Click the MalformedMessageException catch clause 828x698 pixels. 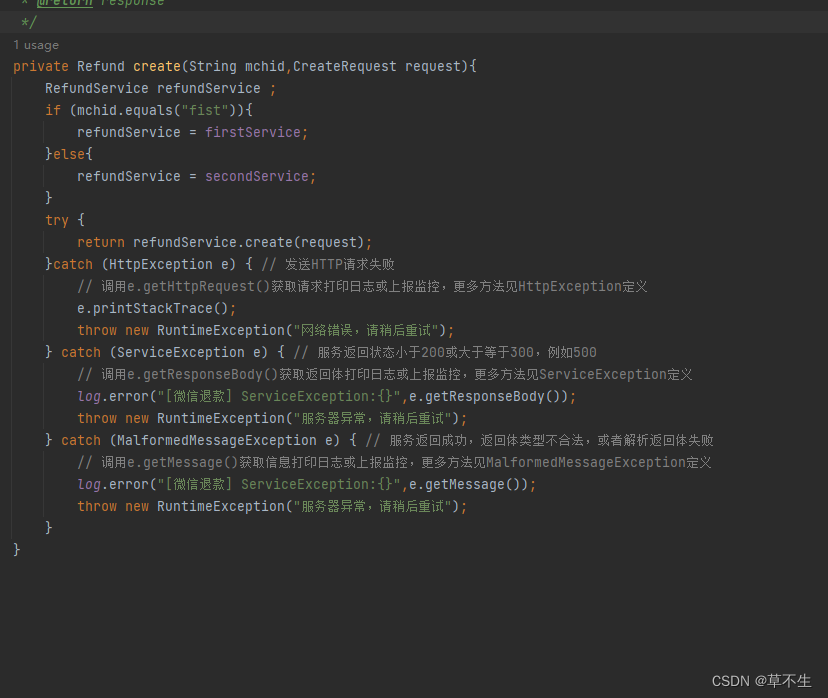[x=198, y=440]
